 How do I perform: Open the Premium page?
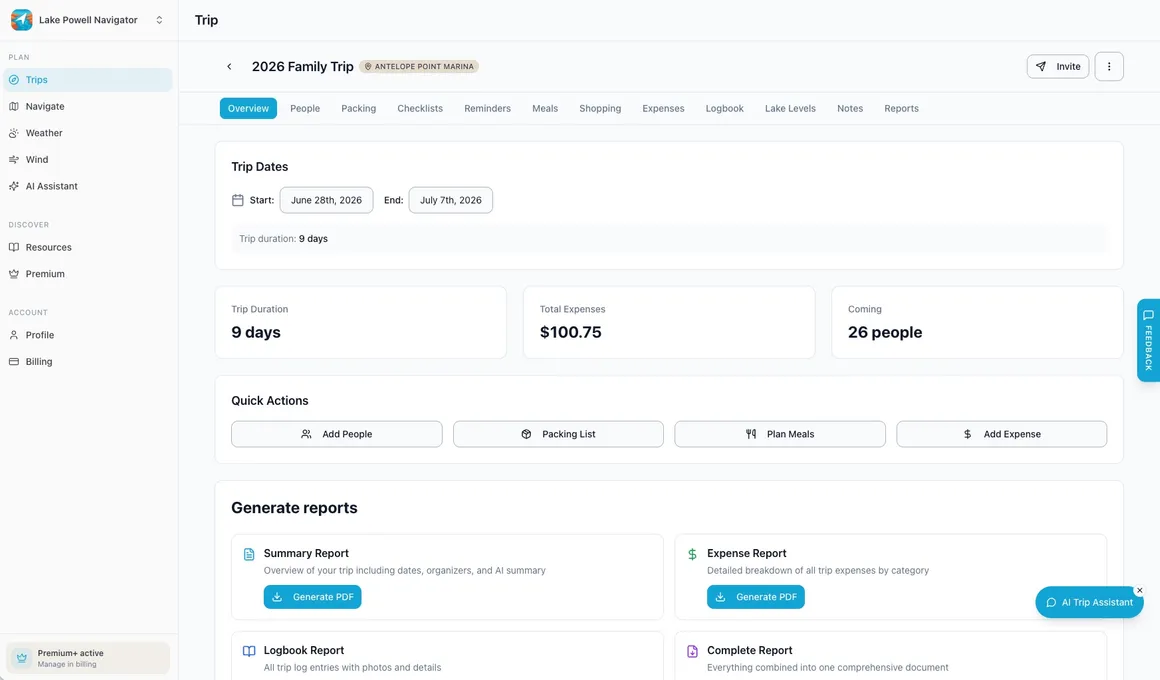(x=88, y=274)
